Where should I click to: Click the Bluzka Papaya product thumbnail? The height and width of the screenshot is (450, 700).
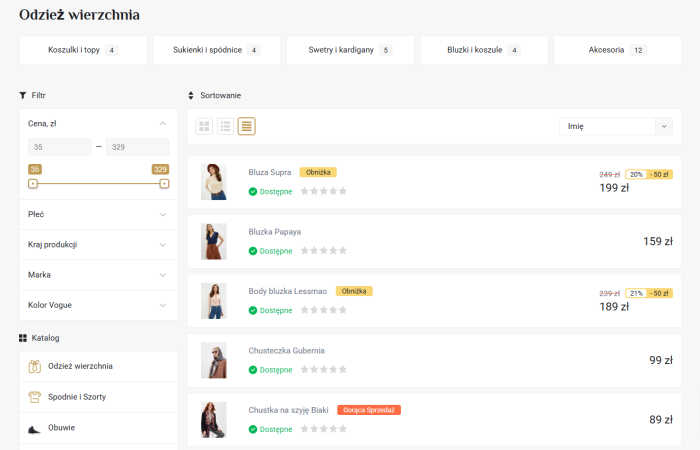213,241
